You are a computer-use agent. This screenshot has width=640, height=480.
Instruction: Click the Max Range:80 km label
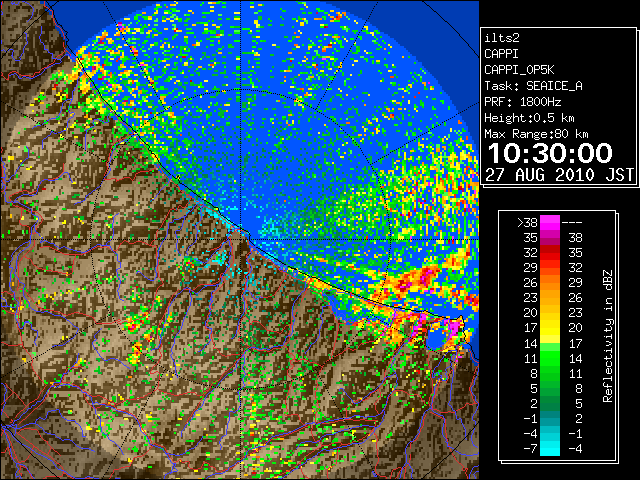click(536, 134)
